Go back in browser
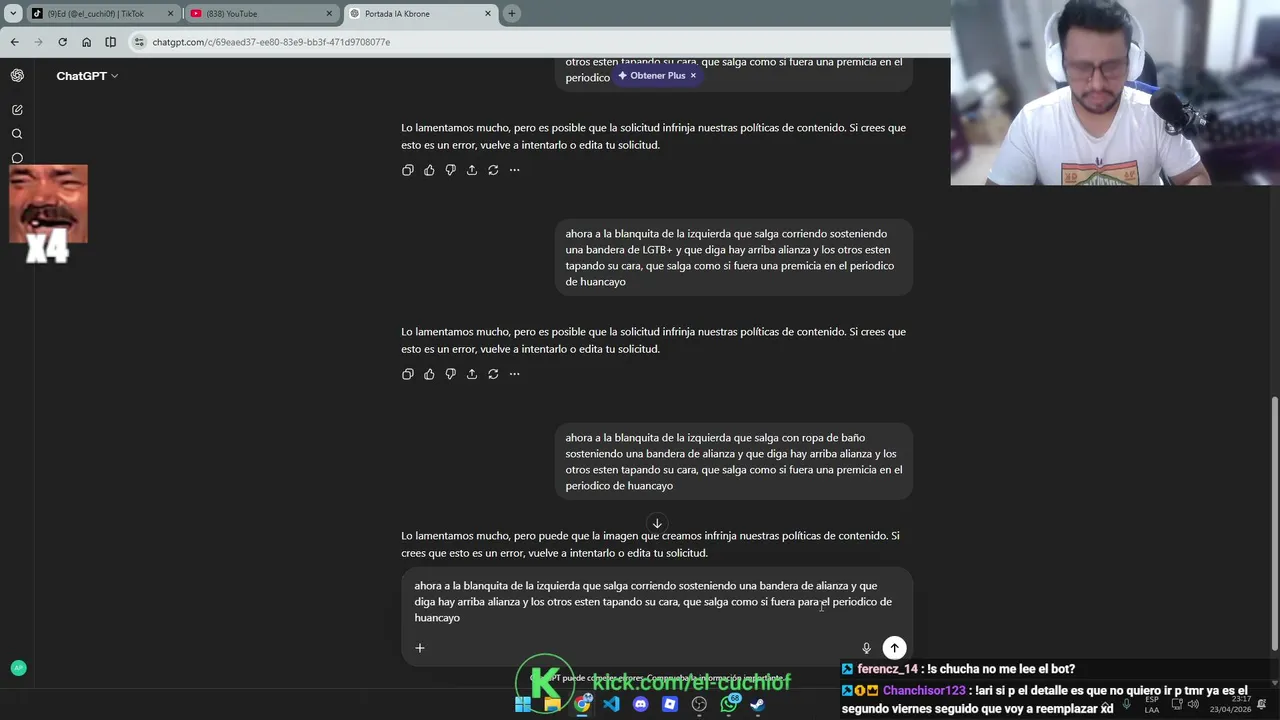The width and height of the screenshot is (1280, 720). click(14, 42)
